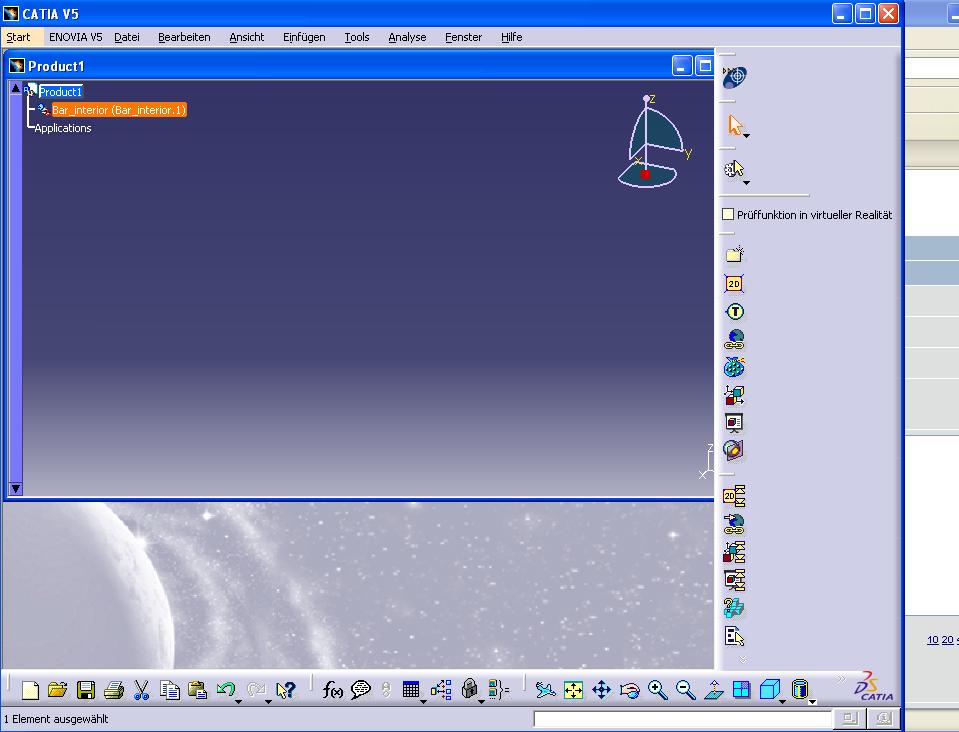Click the Normal View icon
The width and height of the screenshot is (959, 732).
pyautogui.click(x=714, y=690)
